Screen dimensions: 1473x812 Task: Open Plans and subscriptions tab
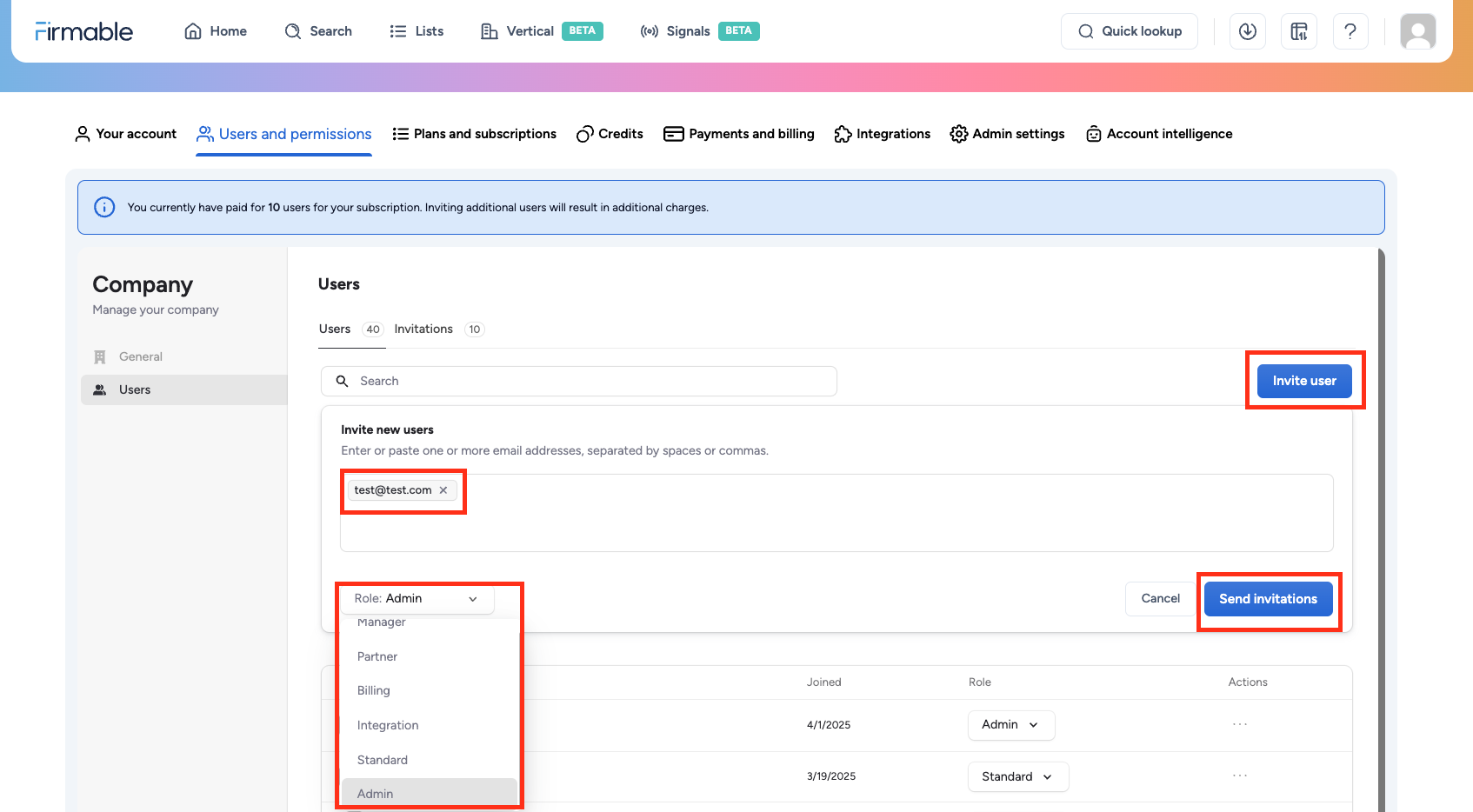coord(475,134)
